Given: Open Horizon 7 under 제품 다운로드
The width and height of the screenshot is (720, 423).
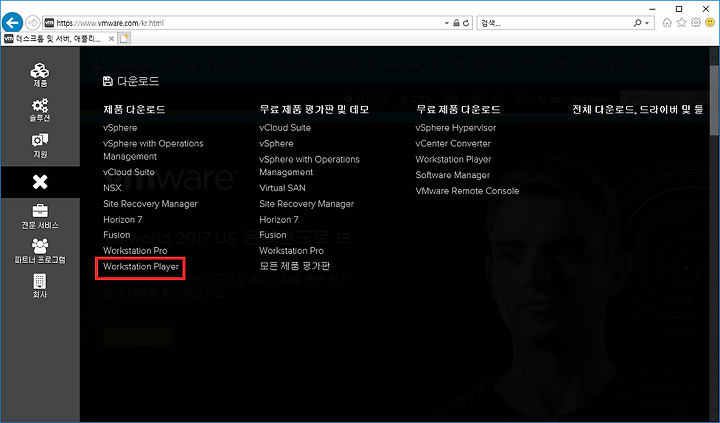Looking at the screenshot, I should pos(122,220).
